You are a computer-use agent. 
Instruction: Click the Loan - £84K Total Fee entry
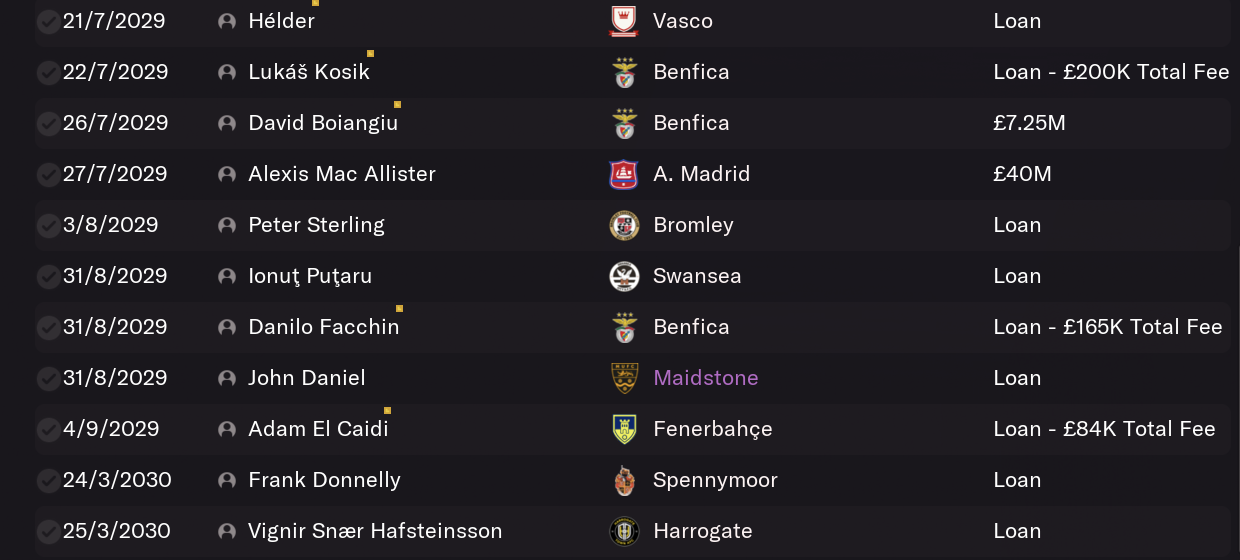click(x=1104, y=429)
